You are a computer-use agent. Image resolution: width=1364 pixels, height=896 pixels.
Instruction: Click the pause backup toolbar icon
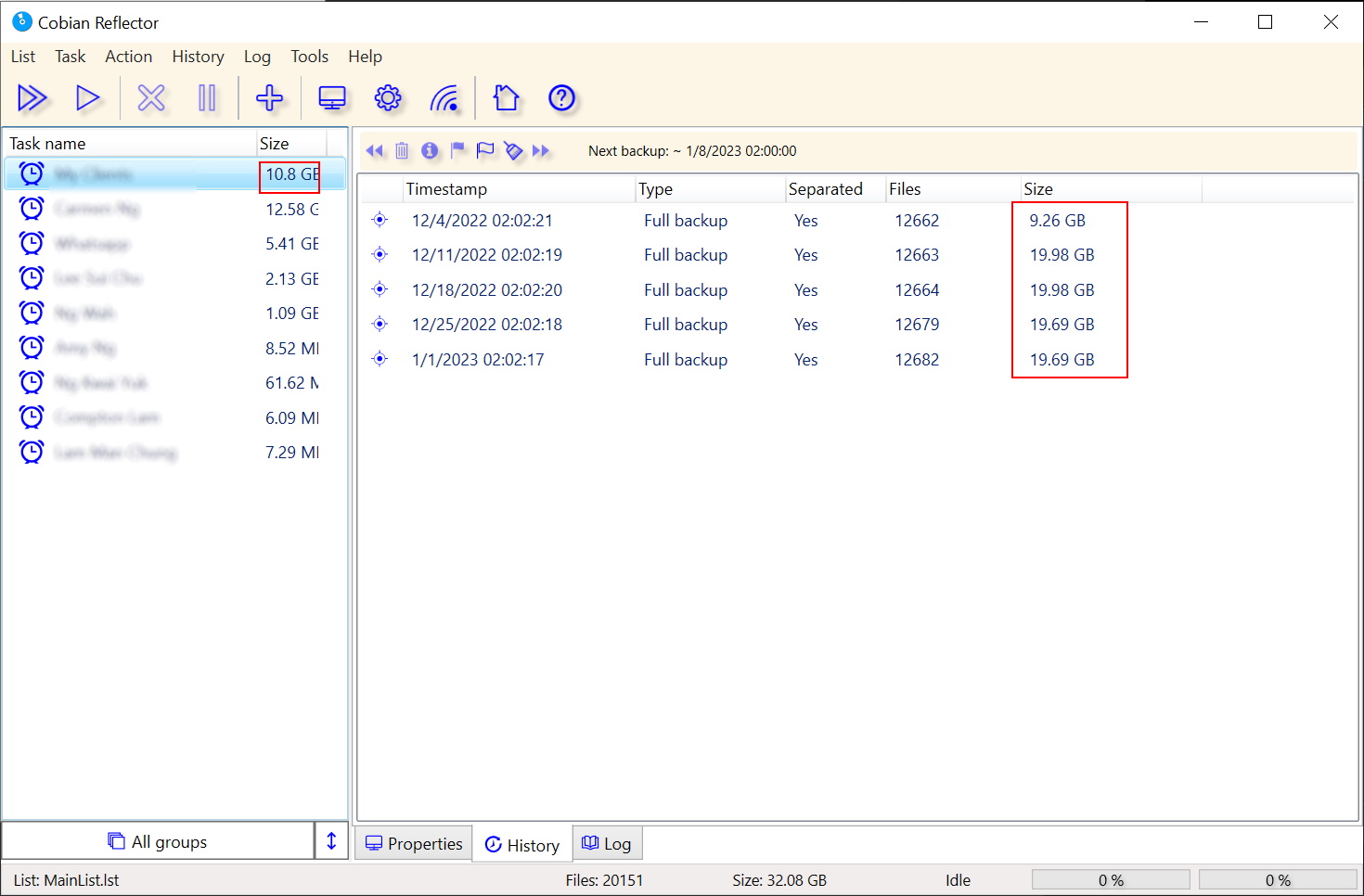[x=207, y=97]
